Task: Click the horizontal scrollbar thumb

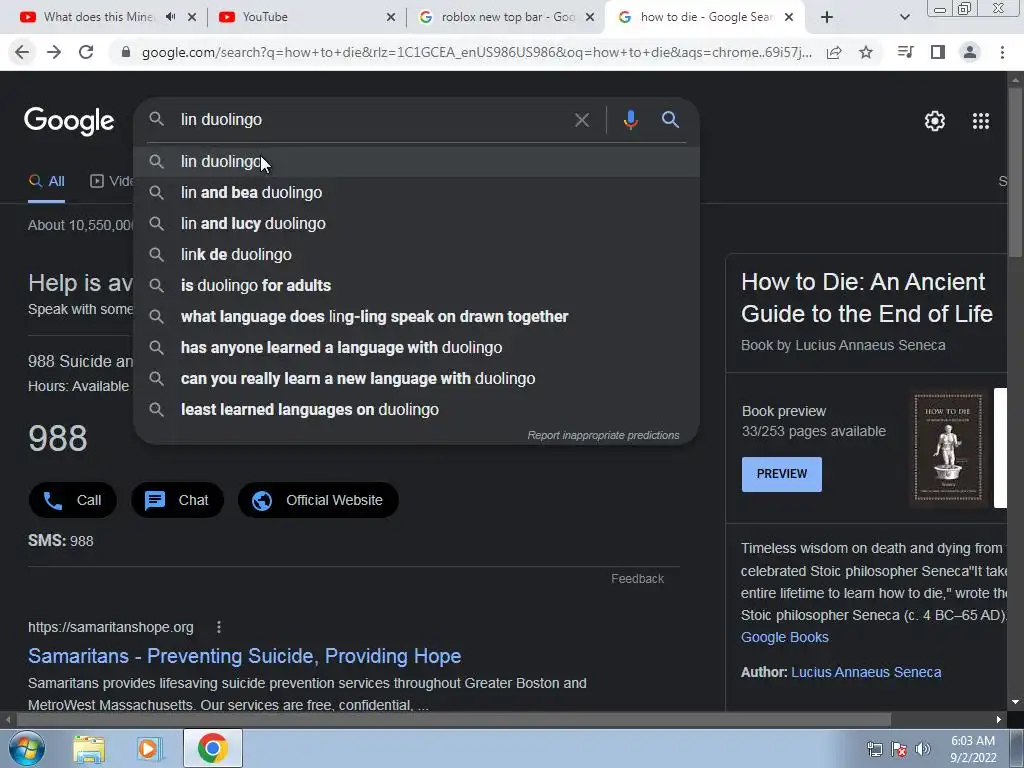Action: pos(454,720)
